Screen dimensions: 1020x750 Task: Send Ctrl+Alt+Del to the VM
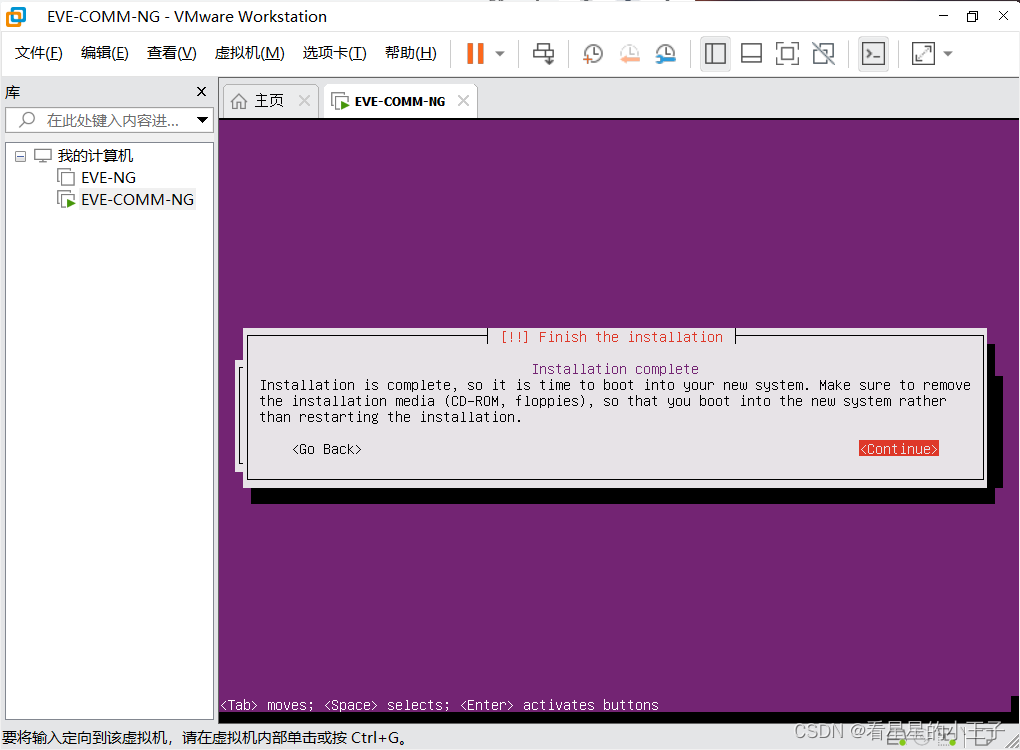(x=543, y=53)
